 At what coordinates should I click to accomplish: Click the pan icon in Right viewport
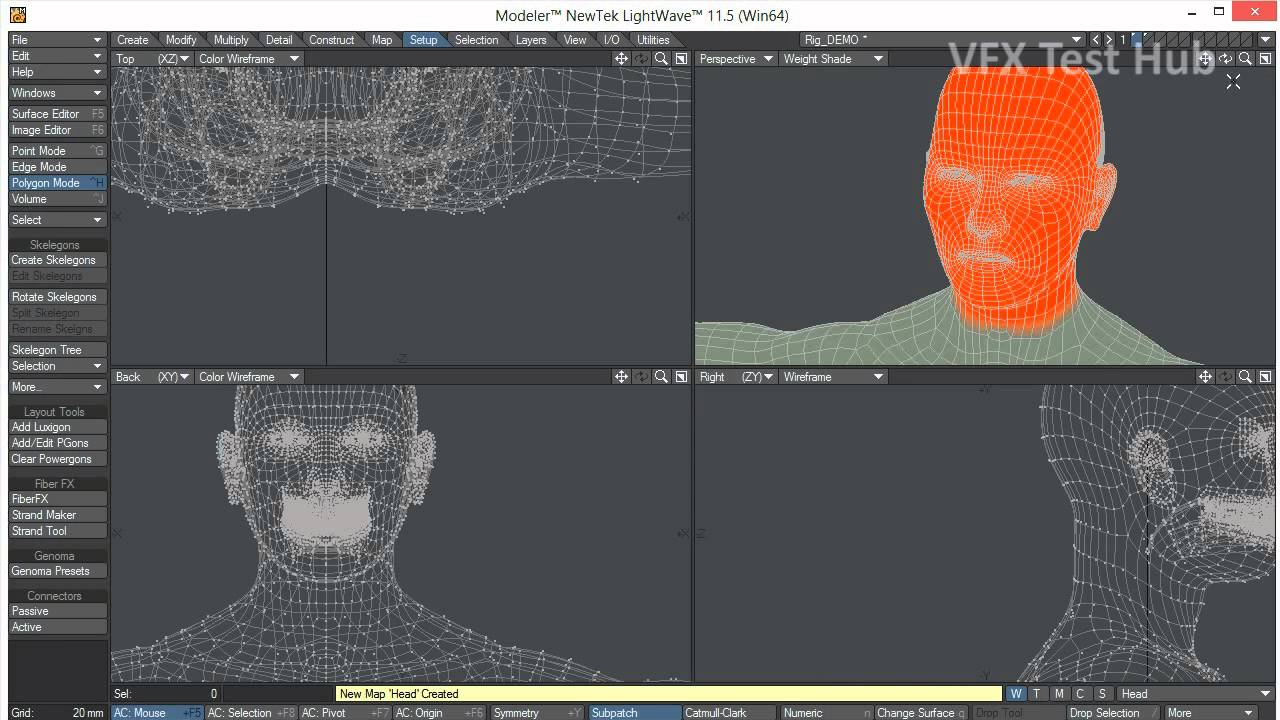point(1206,377)
